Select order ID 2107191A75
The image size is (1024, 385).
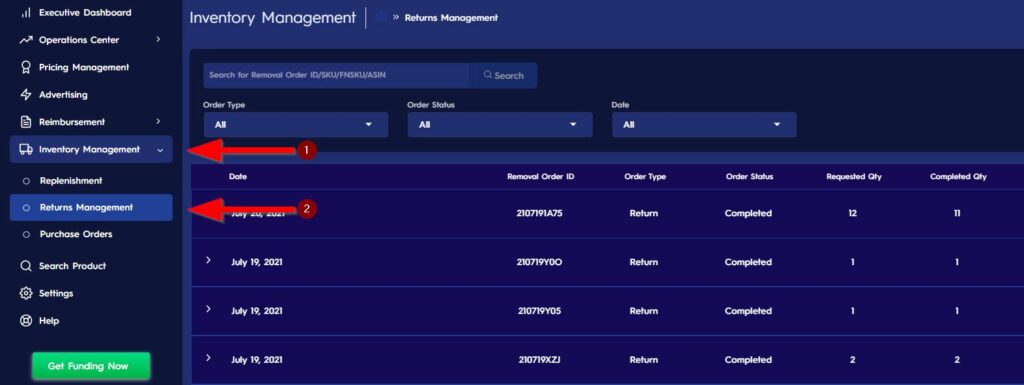(539, 213)
